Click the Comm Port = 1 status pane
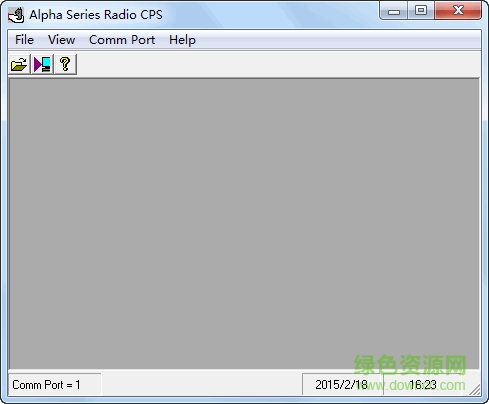This screenshot has width=489, height=404. click(55, 385)
